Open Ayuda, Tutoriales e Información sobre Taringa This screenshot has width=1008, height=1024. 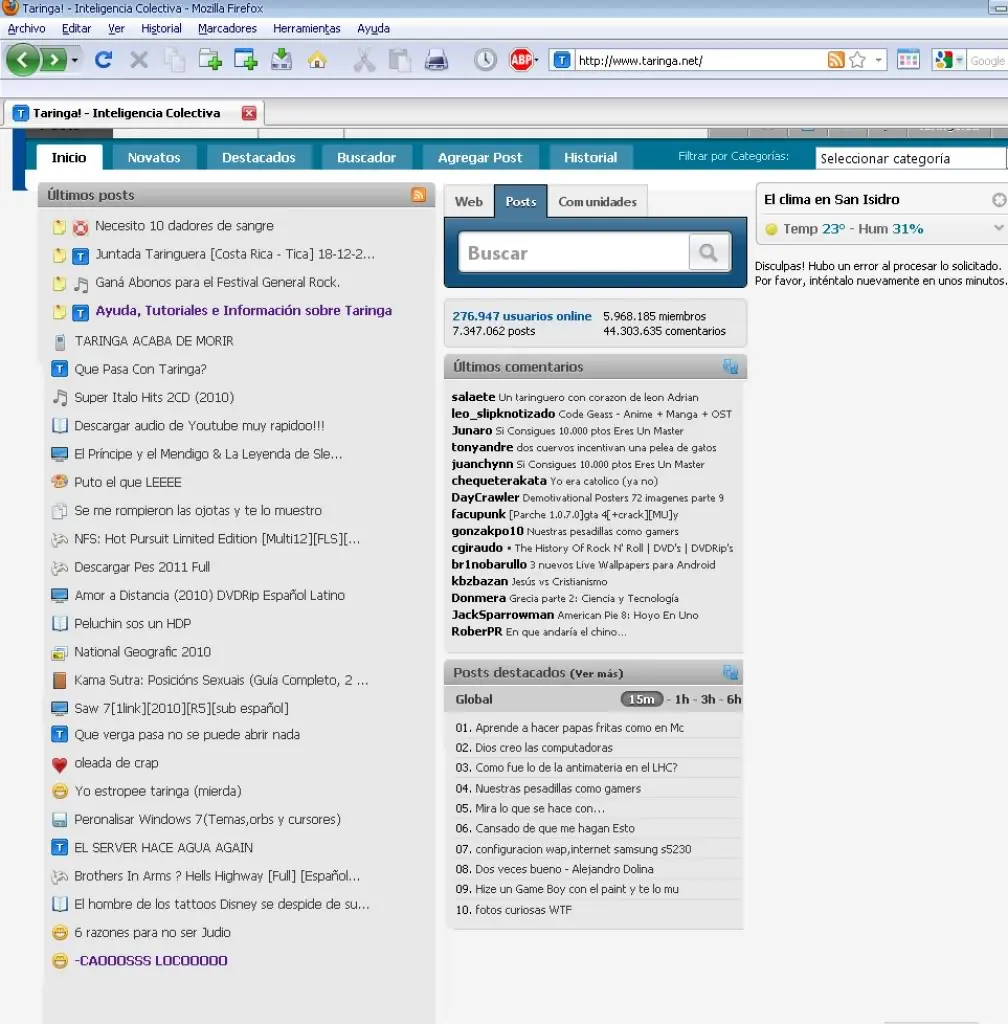coord(244,311)
